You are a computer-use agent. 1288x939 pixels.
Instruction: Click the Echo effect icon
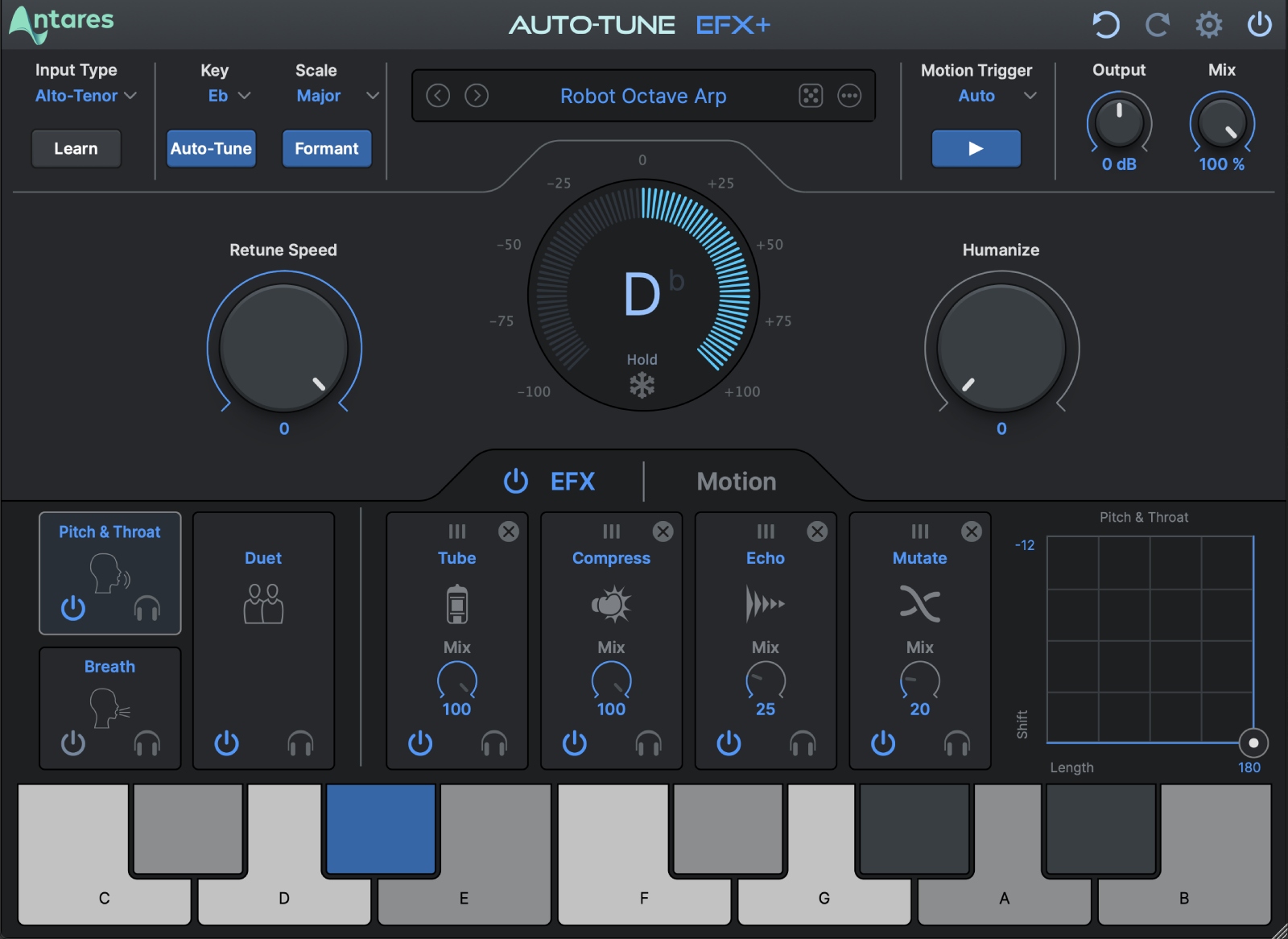point(764,602)
